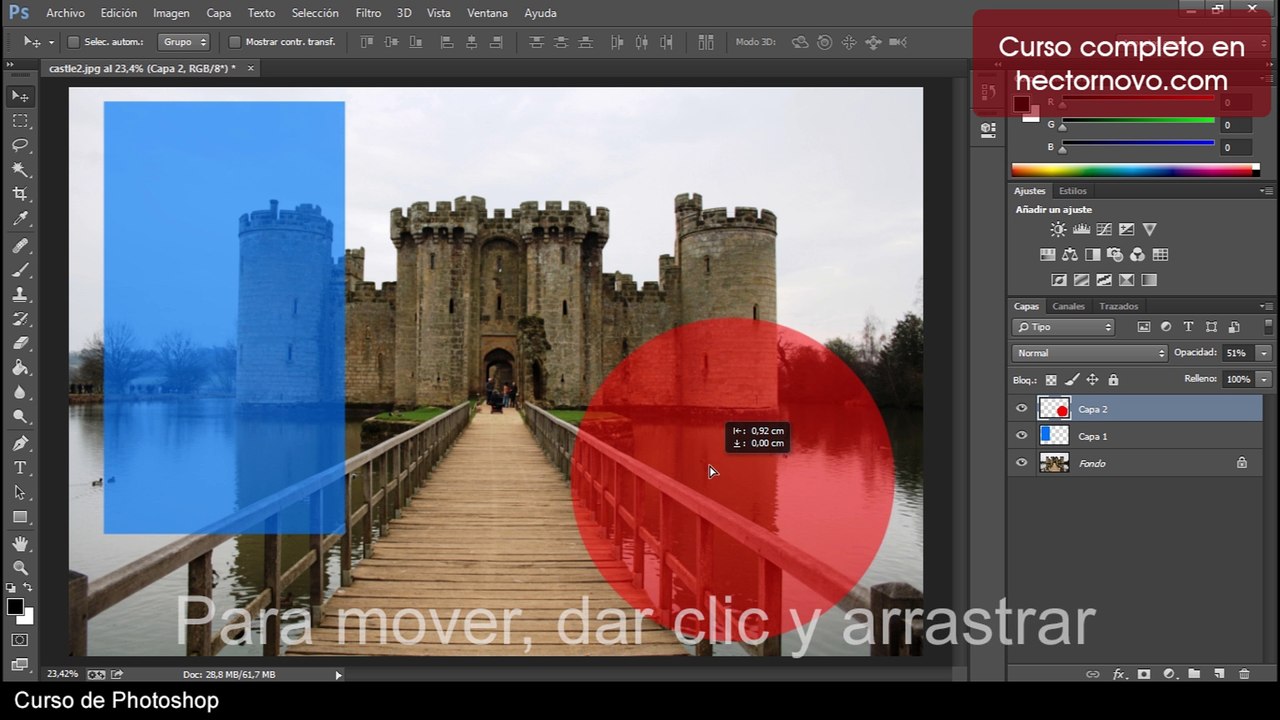This screenshot has width=1280, height=720.
Task: Switch to the Canales tab
Action: point(1068,306)
